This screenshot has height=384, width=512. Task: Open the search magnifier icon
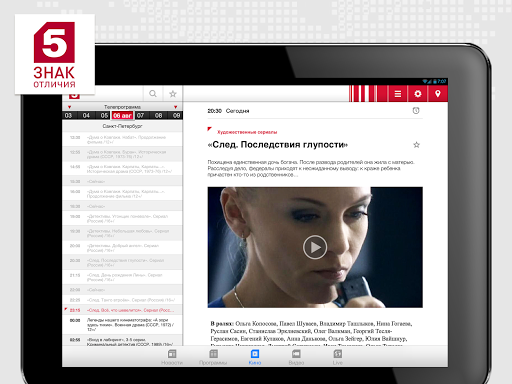[x=153, y=94]
